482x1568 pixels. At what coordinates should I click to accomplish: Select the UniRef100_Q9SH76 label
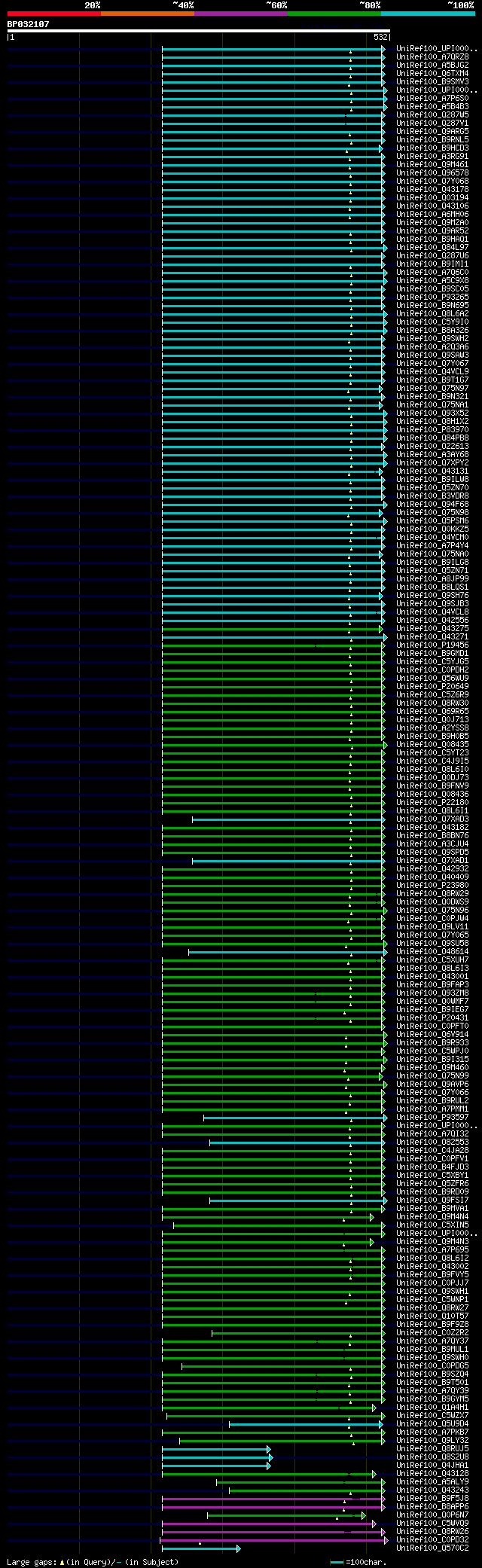click(x=432, y=595)
